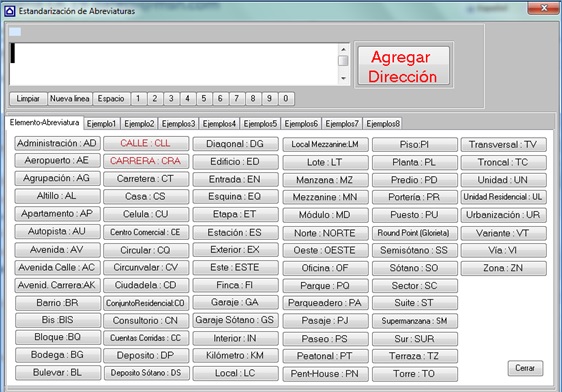This screenshot has width=562, height=392.
Task: Click the digit 0 button
Action: coord(286,99)
